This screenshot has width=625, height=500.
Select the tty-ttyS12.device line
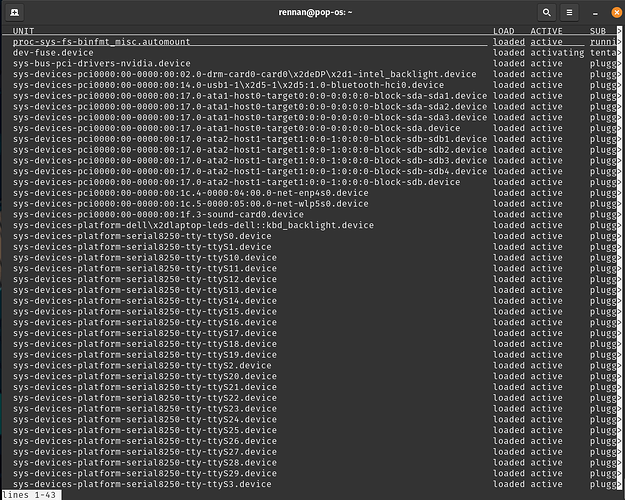point(145,279)
